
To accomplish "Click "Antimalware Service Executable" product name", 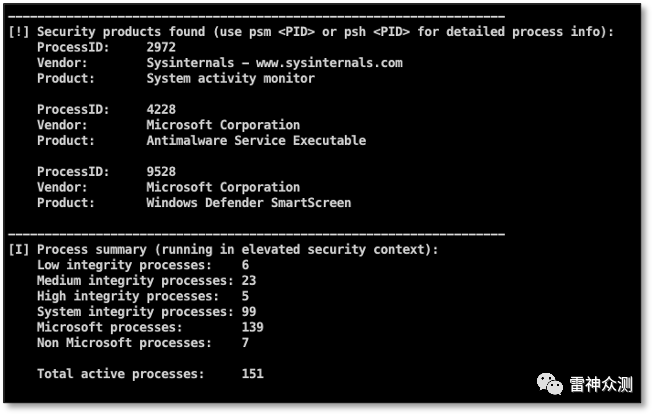I will [x=256, y=141].
